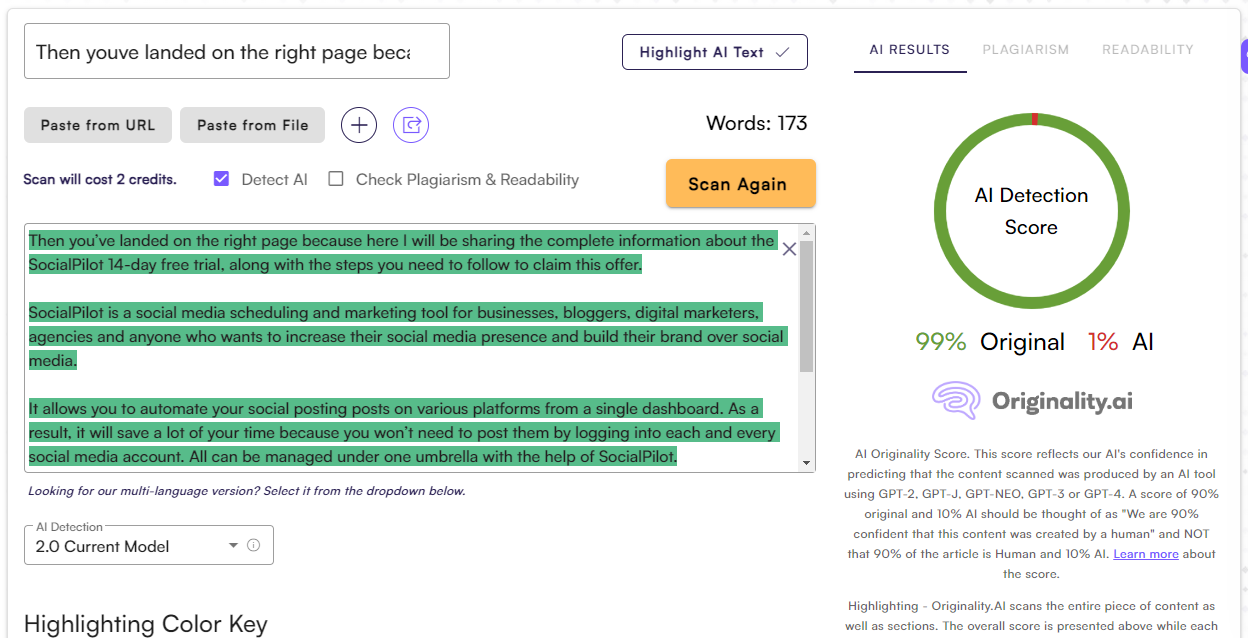Click the 'Highlighting Color Key' heading

point(146,624)
